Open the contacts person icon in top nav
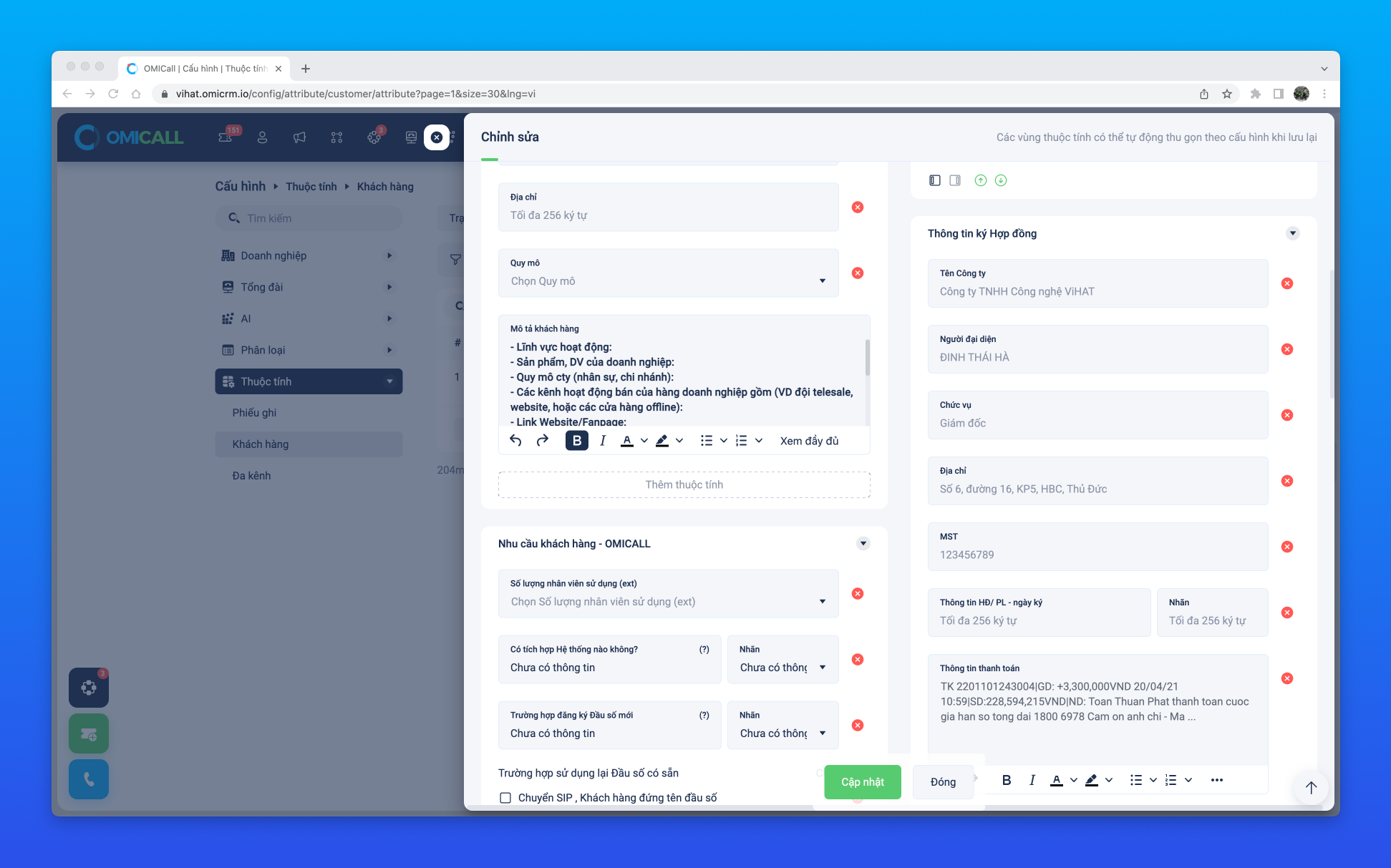 click(x=262, y=137)
